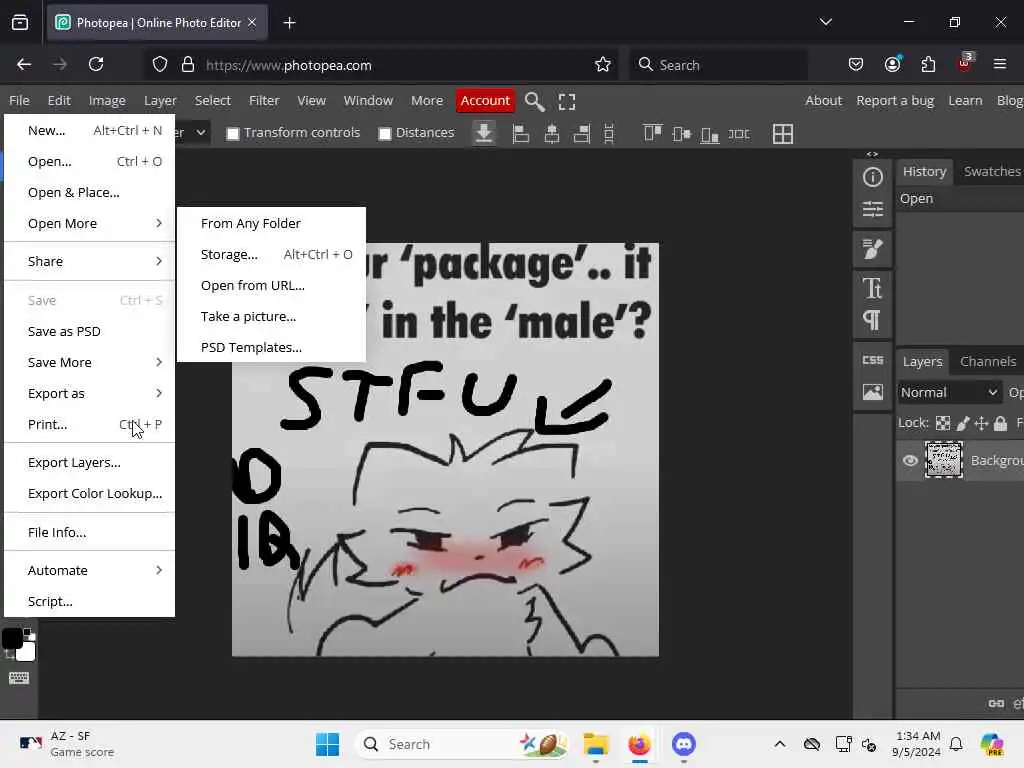This screenshot has width=1024, height=768.
Task: Select the Background layer thumbnail
Action: [x=944, y=460]
